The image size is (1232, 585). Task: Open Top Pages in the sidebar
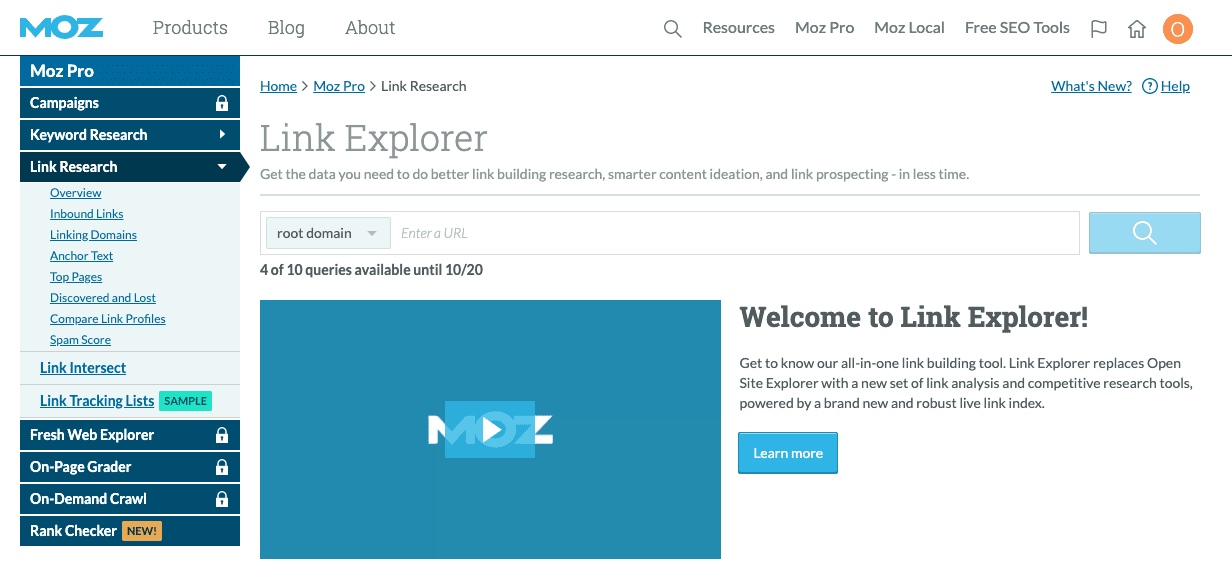76,277
